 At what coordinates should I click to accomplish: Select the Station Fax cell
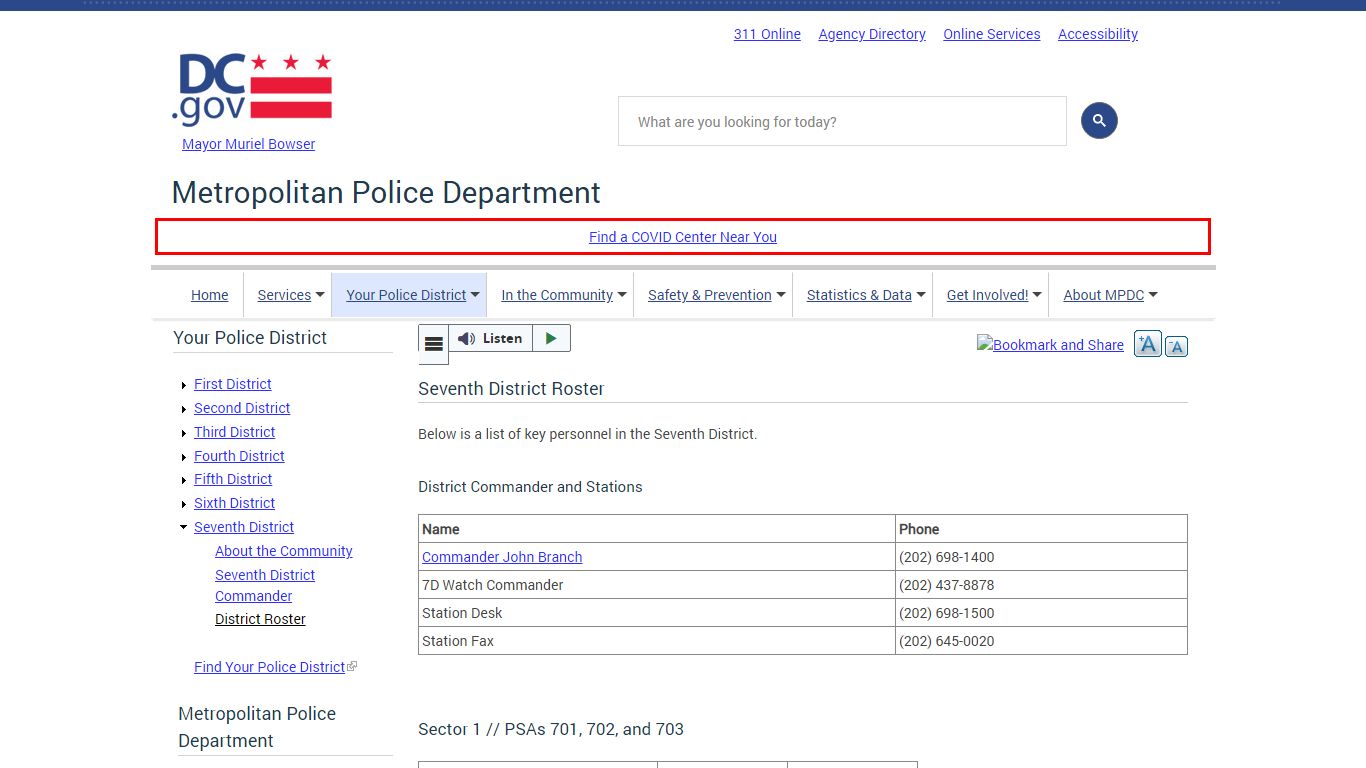[x=657, y=641]
